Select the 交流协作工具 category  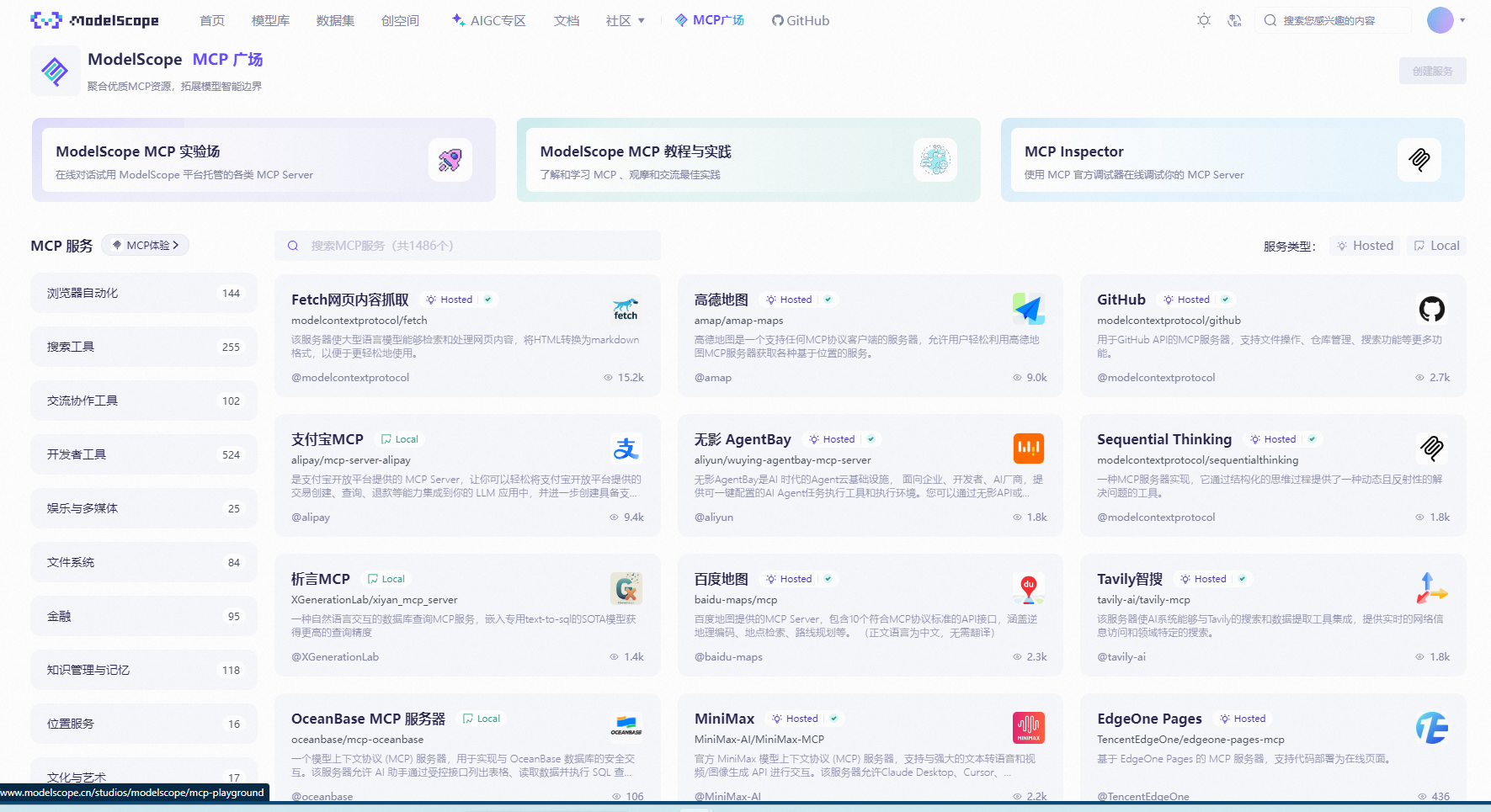coord(144,401)
